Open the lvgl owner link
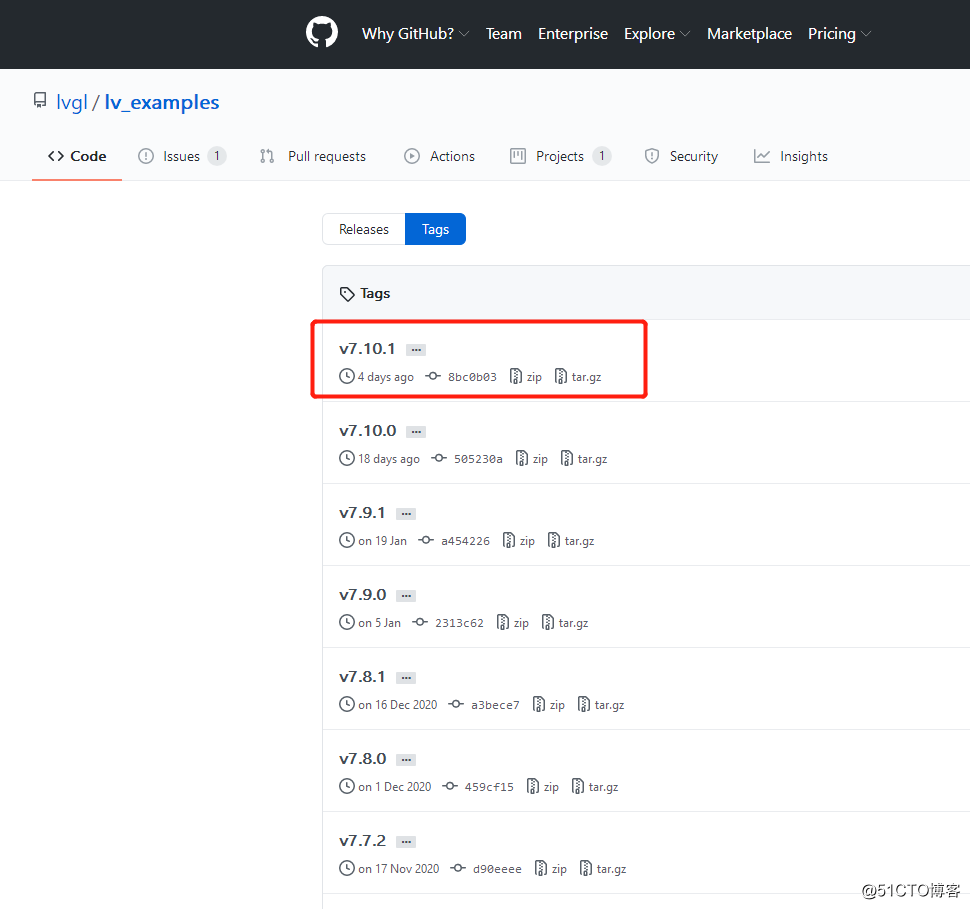 click(x=72, y=102)
